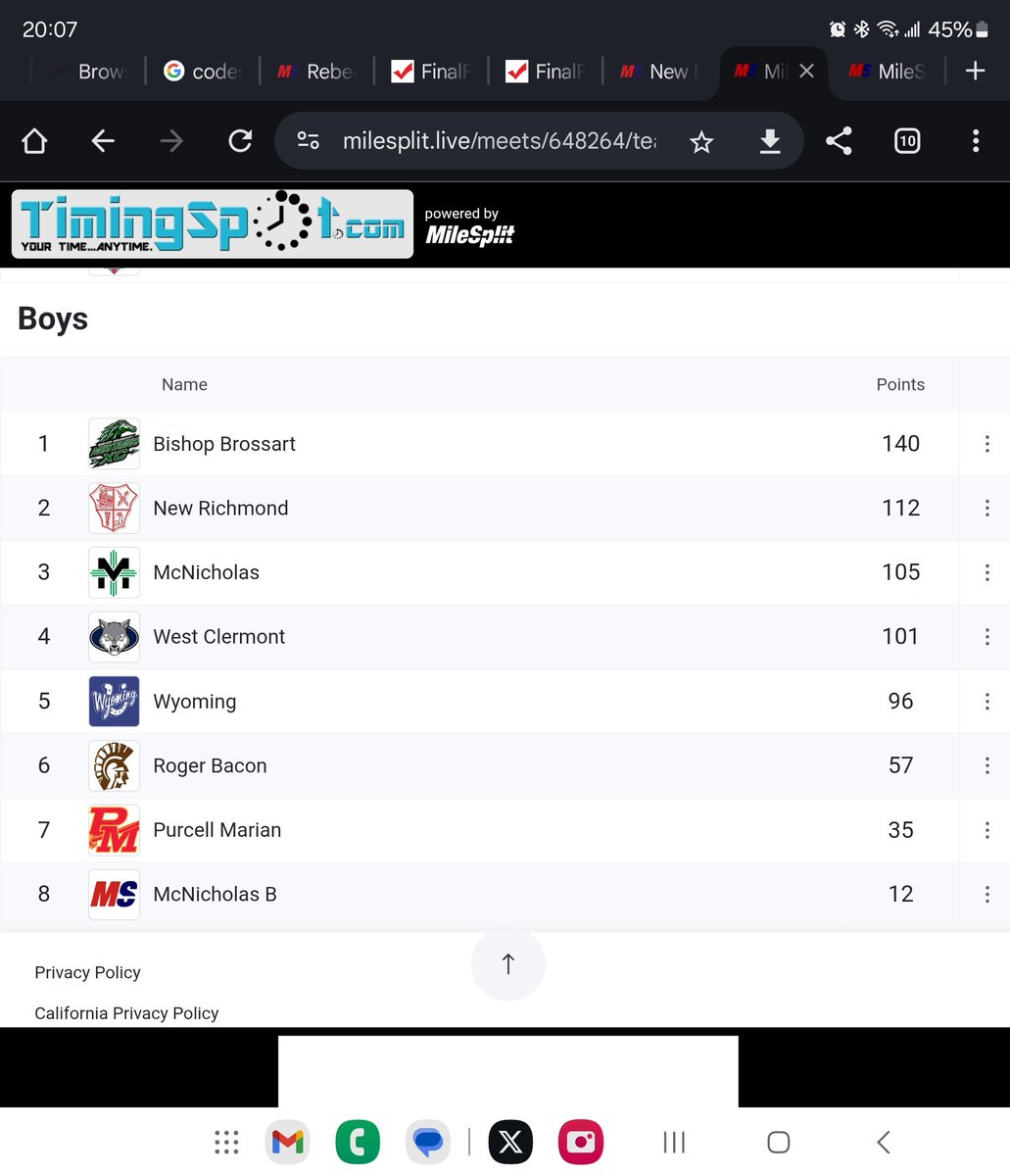
Task: Select the New Richmond team name
Action: click(220, 508)
